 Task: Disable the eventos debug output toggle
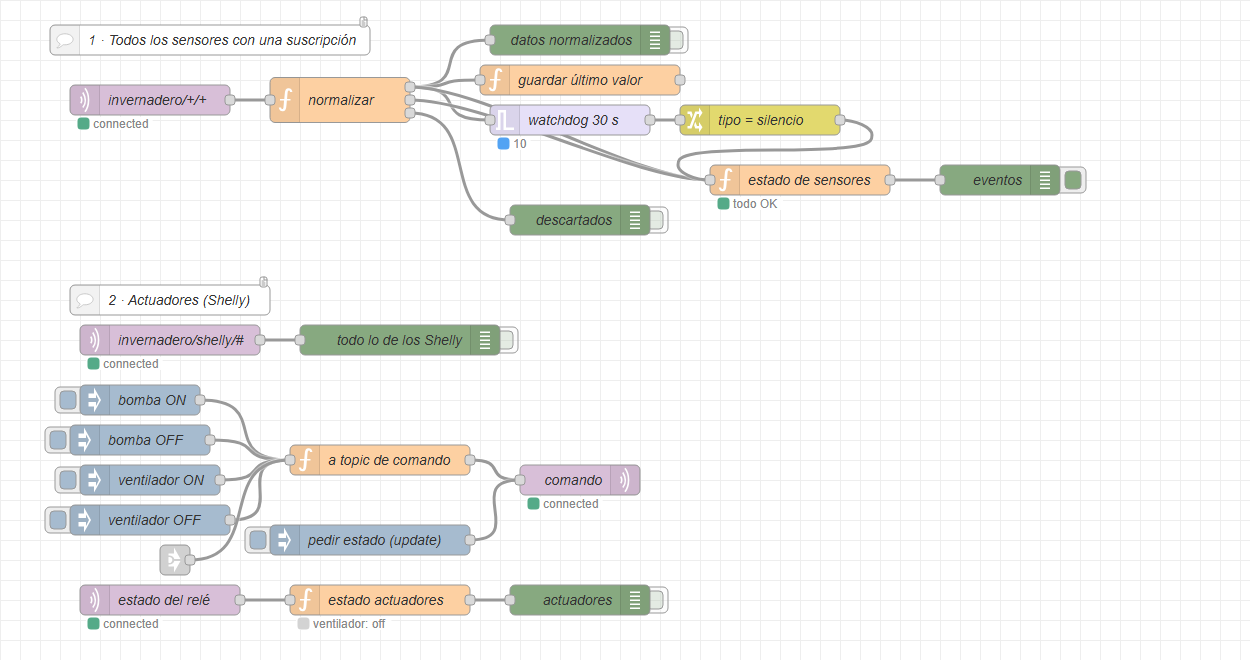coord(1074,180)
